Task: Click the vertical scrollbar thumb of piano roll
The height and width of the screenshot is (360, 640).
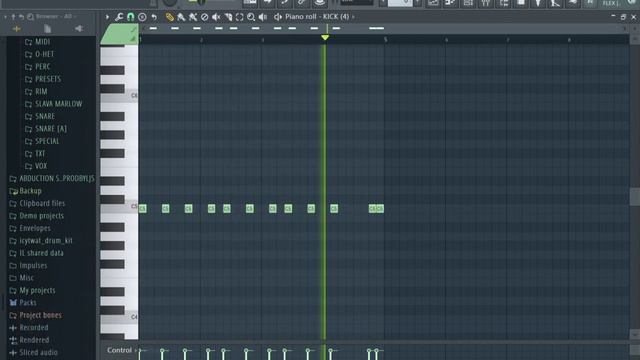Action: (635, 197)
